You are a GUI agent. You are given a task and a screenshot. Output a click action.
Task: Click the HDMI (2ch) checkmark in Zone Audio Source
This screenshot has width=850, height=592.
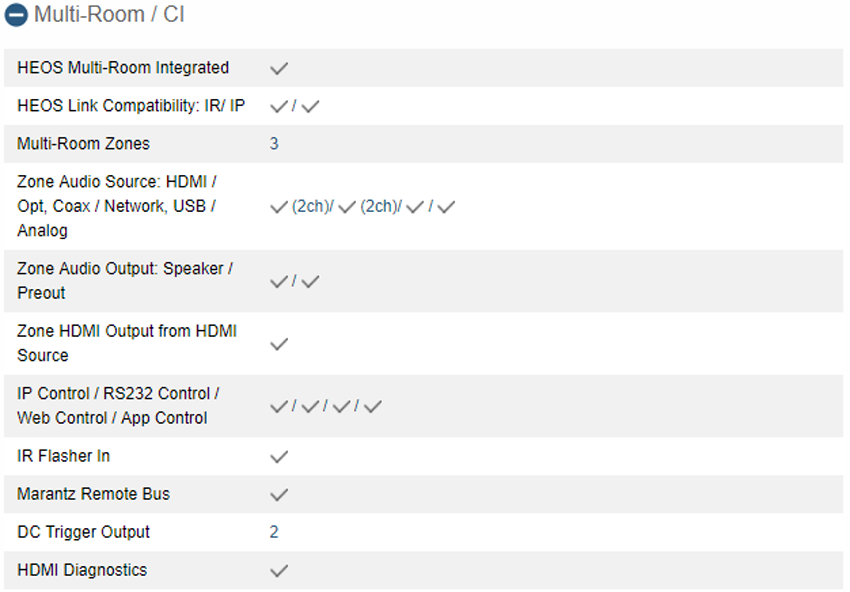click(x=279, y=207)
